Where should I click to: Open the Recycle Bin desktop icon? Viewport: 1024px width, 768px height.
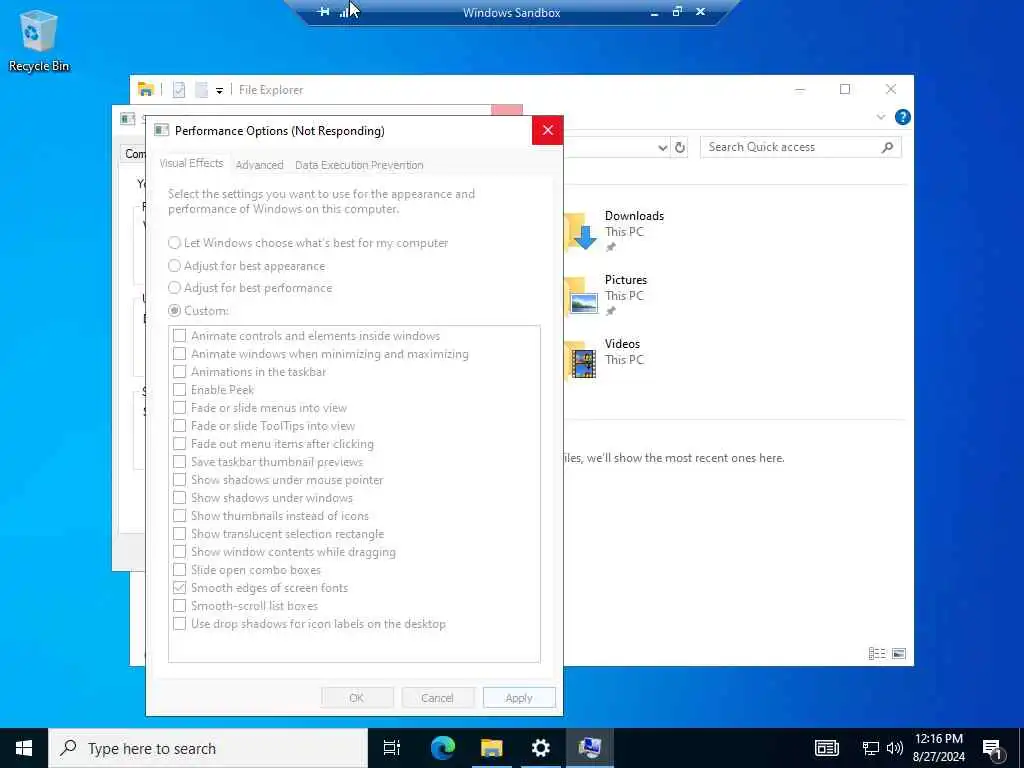pos(39,40)
